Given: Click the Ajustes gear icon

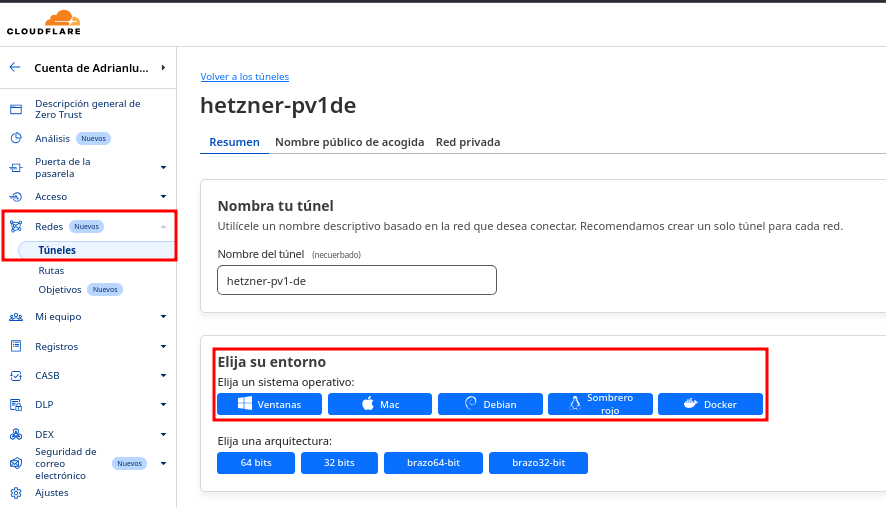Looking at the screenshot, I should [16, 493].
